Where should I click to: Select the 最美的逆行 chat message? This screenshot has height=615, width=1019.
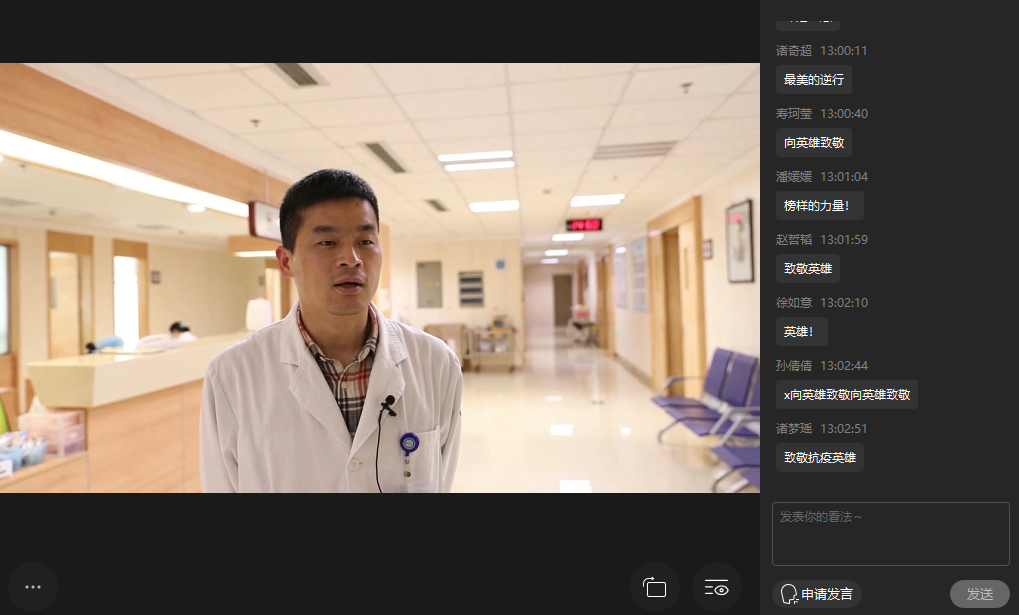tap(813, 80)
